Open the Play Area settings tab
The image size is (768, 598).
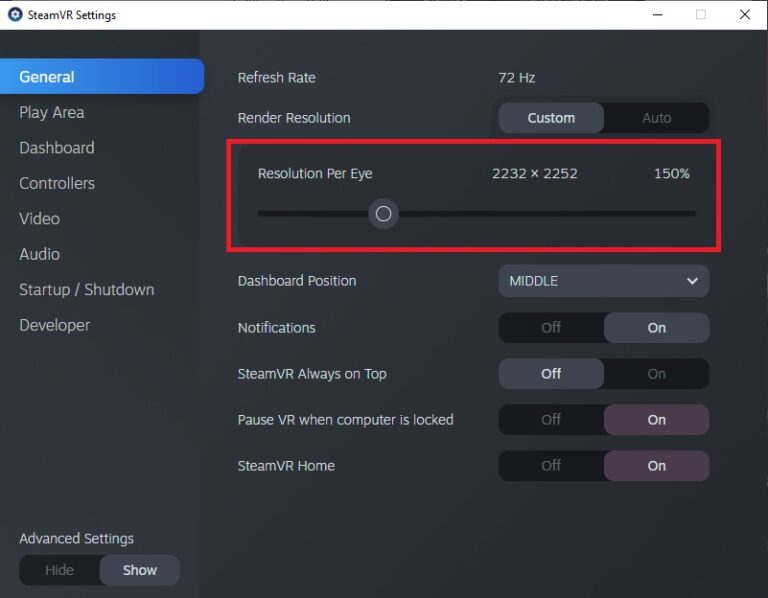tap(52, 112)
